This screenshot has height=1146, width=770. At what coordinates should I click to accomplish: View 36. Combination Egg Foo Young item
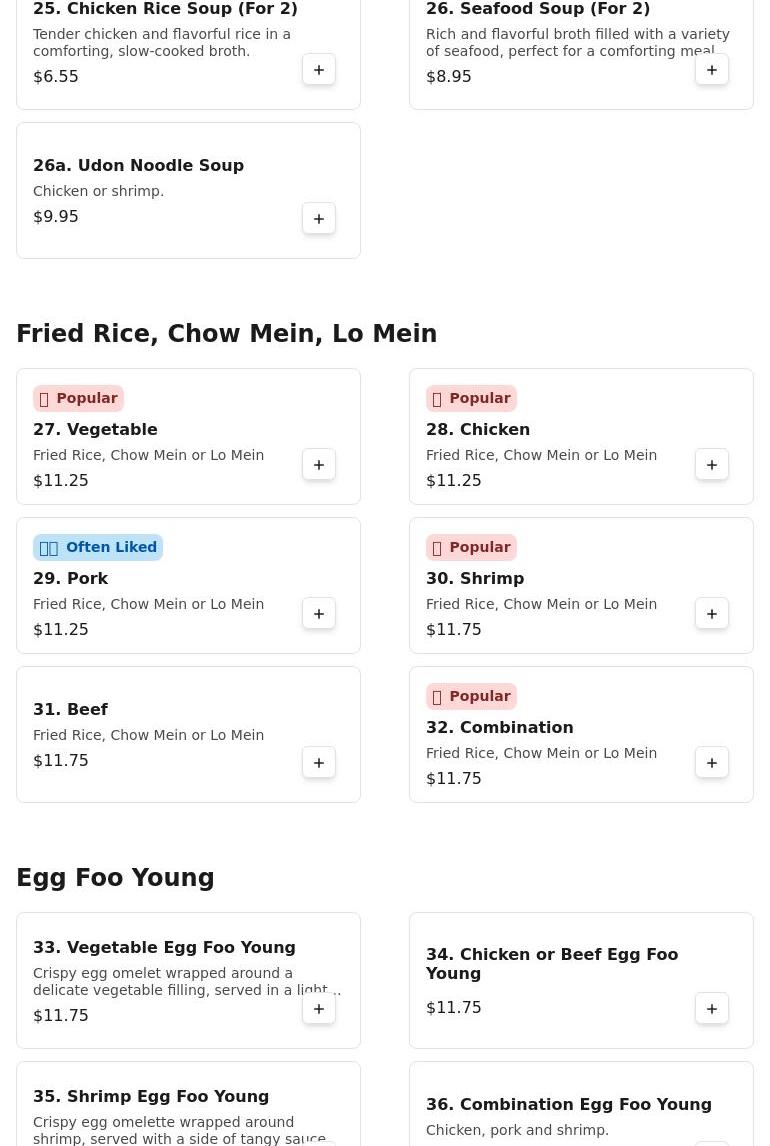click(568, 1105)
